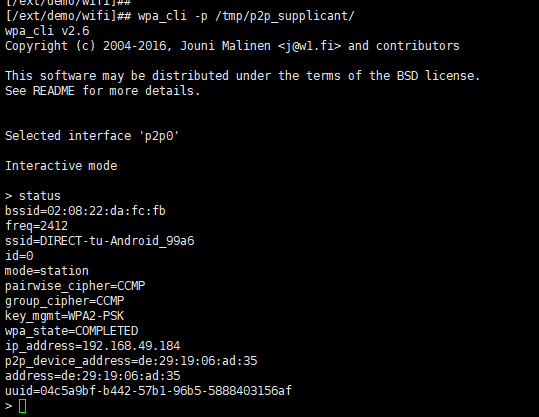The image size is (539, 417).
Task: Click the key_mgmt=WPA2-PSK line
Action: click(x=65, y=316)
